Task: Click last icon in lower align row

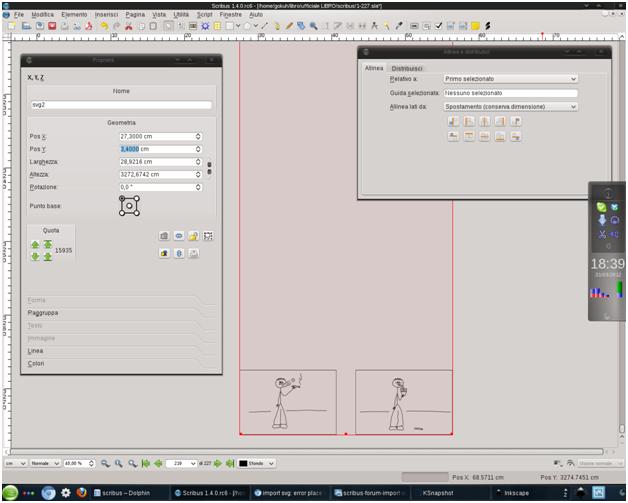Action: pyautogui.click(x=516, y=137)
